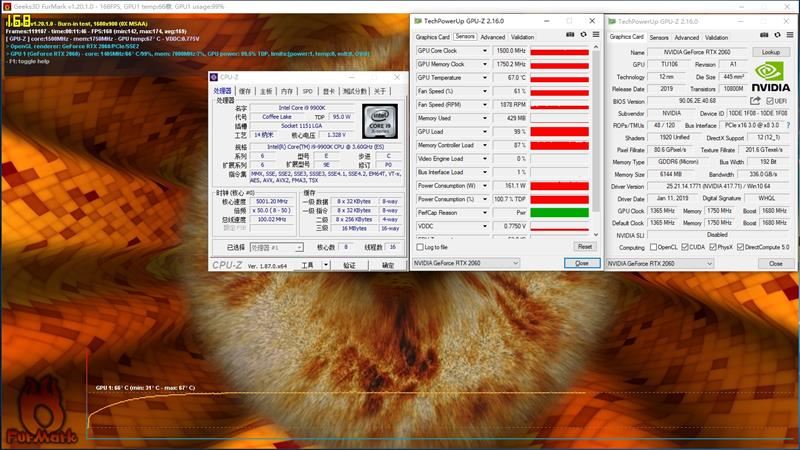The image size is (800, 450).
Task: Open the VDDC sensor dropdown
Action: click(x=485, y=226)
